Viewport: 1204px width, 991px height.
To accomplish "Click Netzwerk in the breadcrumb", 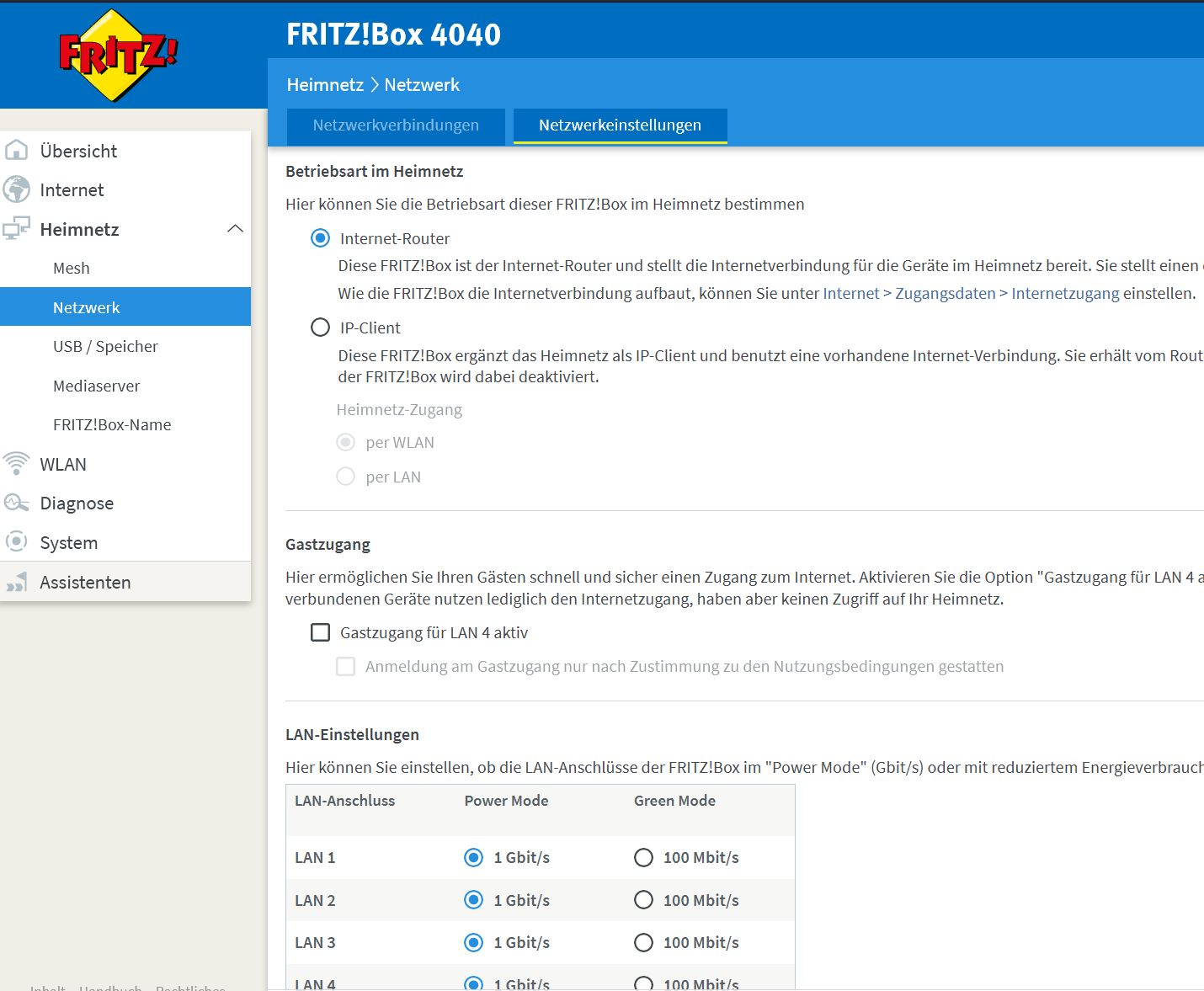I will (422, 84).
